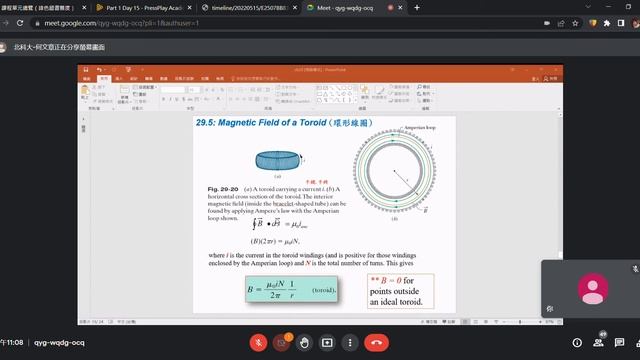640x360 pixels.
Task: Reload the page in Chrome
Action: [20, 23]
